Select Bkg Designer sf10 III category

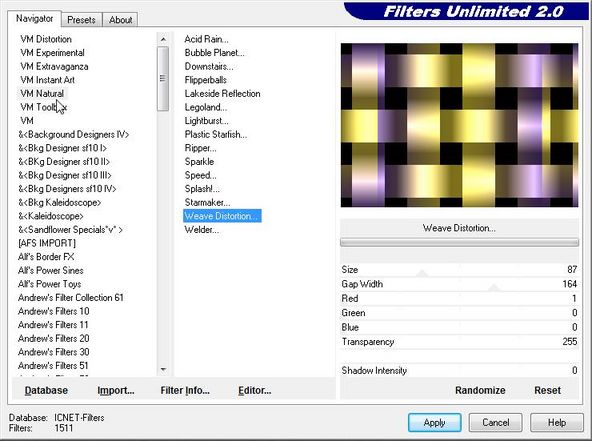(65, 175)
